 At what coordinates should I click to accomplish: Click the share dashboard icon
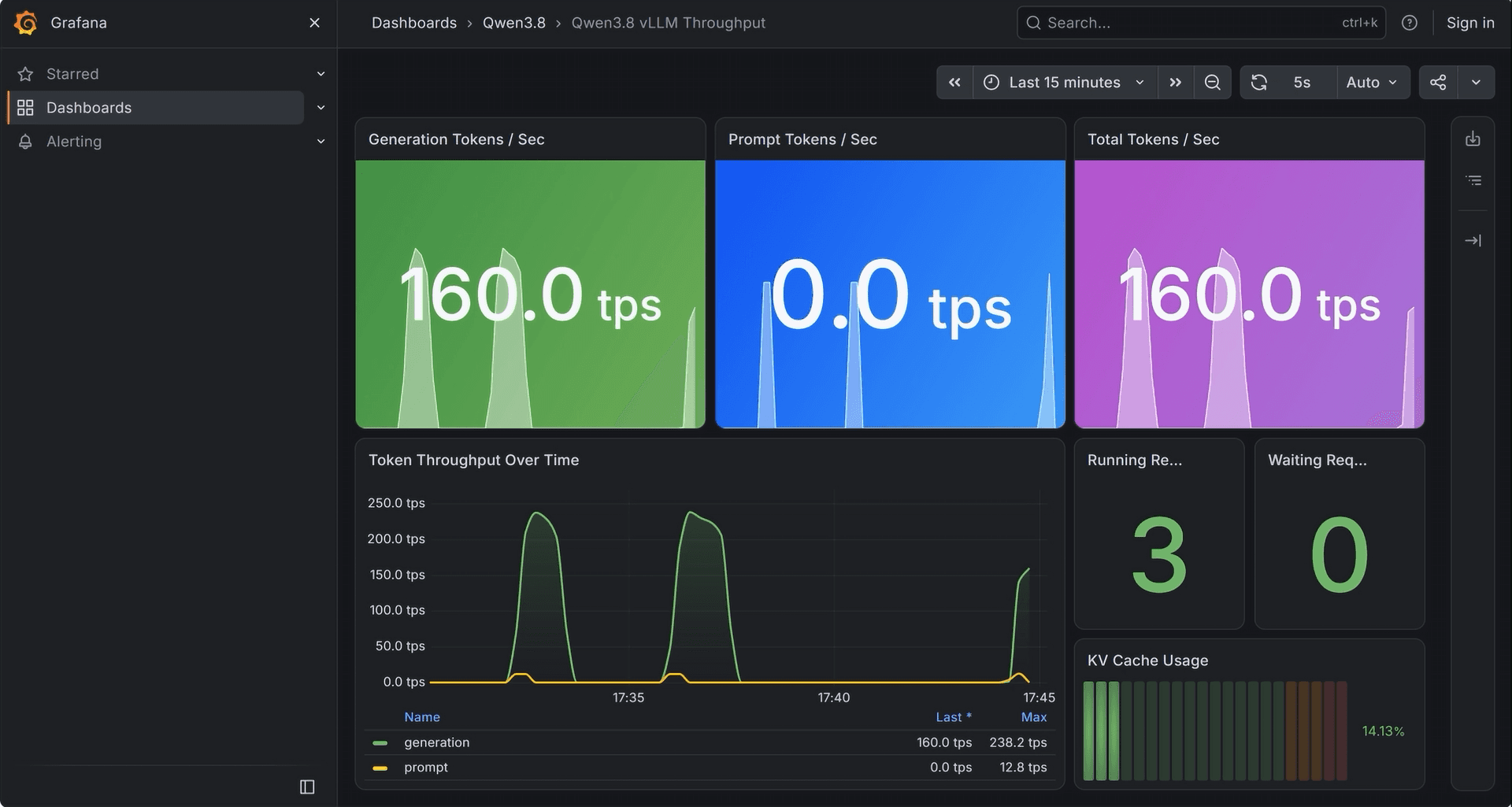click(x=1438, y=83)
